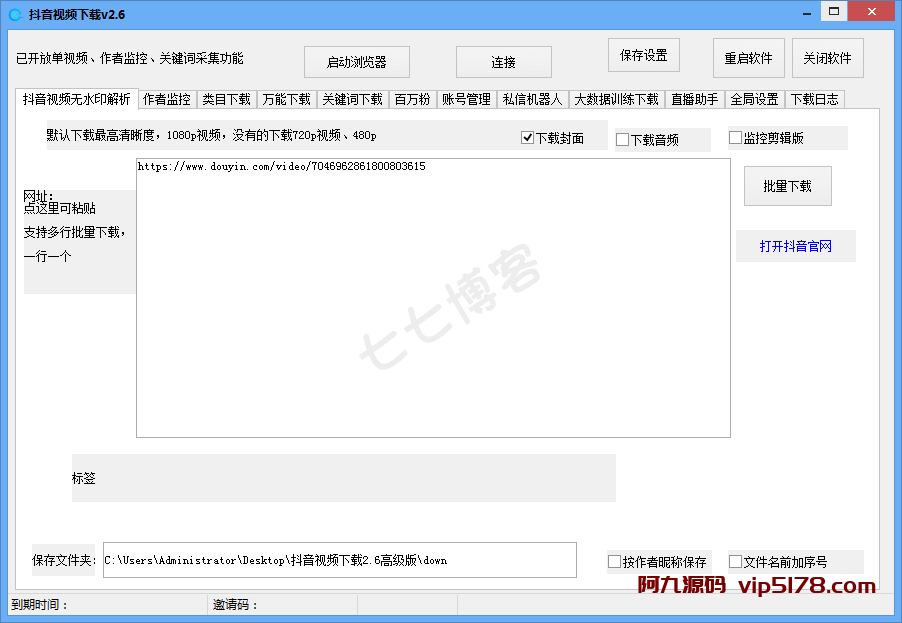Open the 私信机器人 tab

(x=532, y=100)
